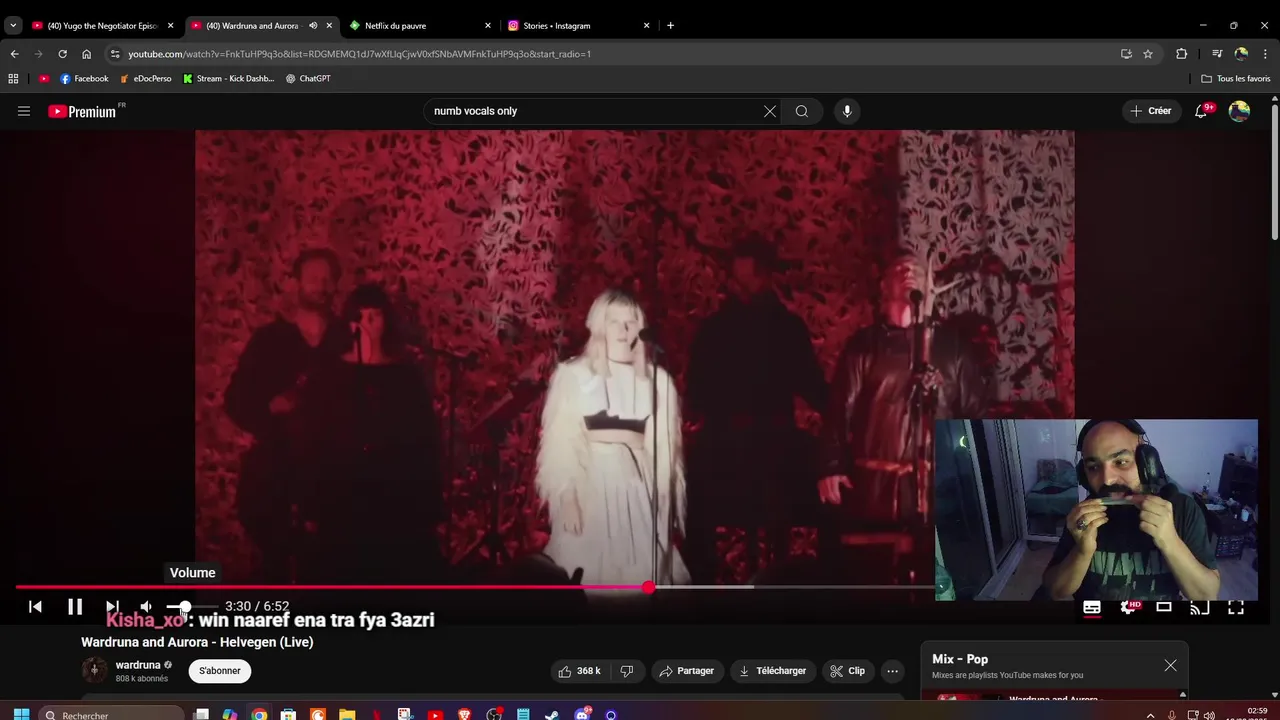Screen dimensions: 1280x720
Task: Skip to previous video
Action: [x=35, y=606]
